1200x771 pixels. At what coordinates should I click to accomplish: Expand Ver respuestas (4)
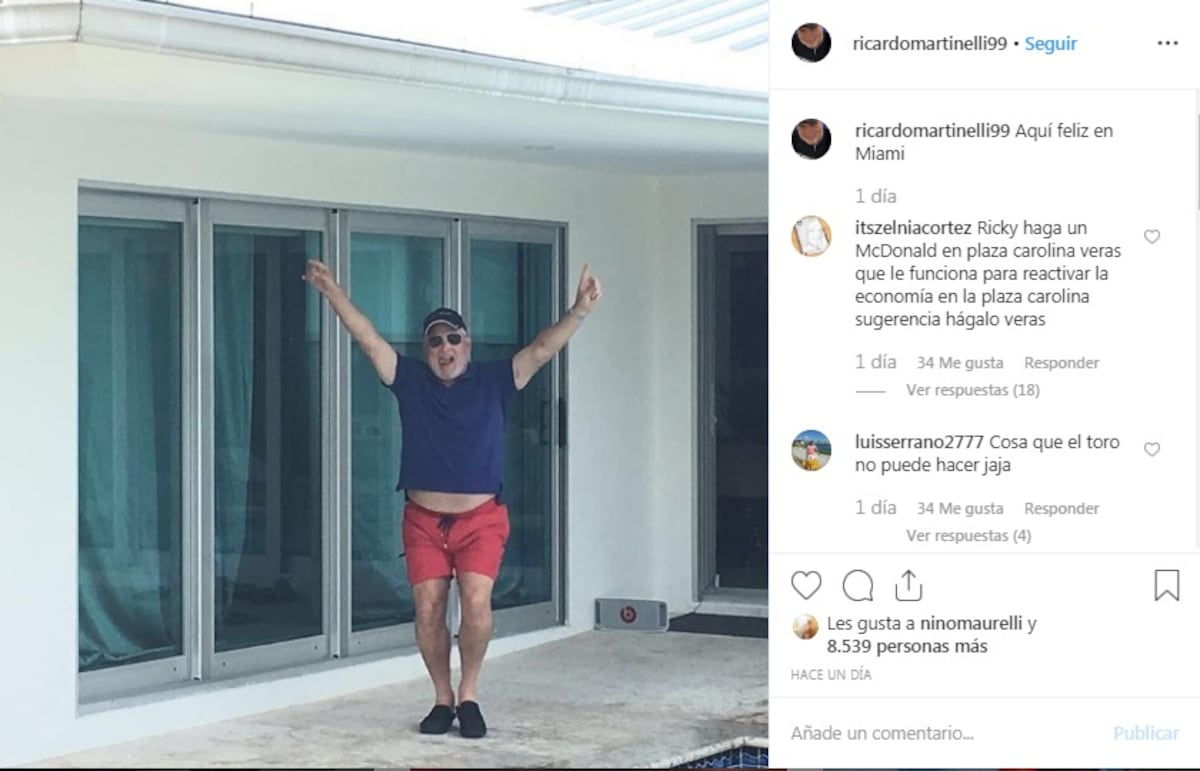[x=968, y=536]
